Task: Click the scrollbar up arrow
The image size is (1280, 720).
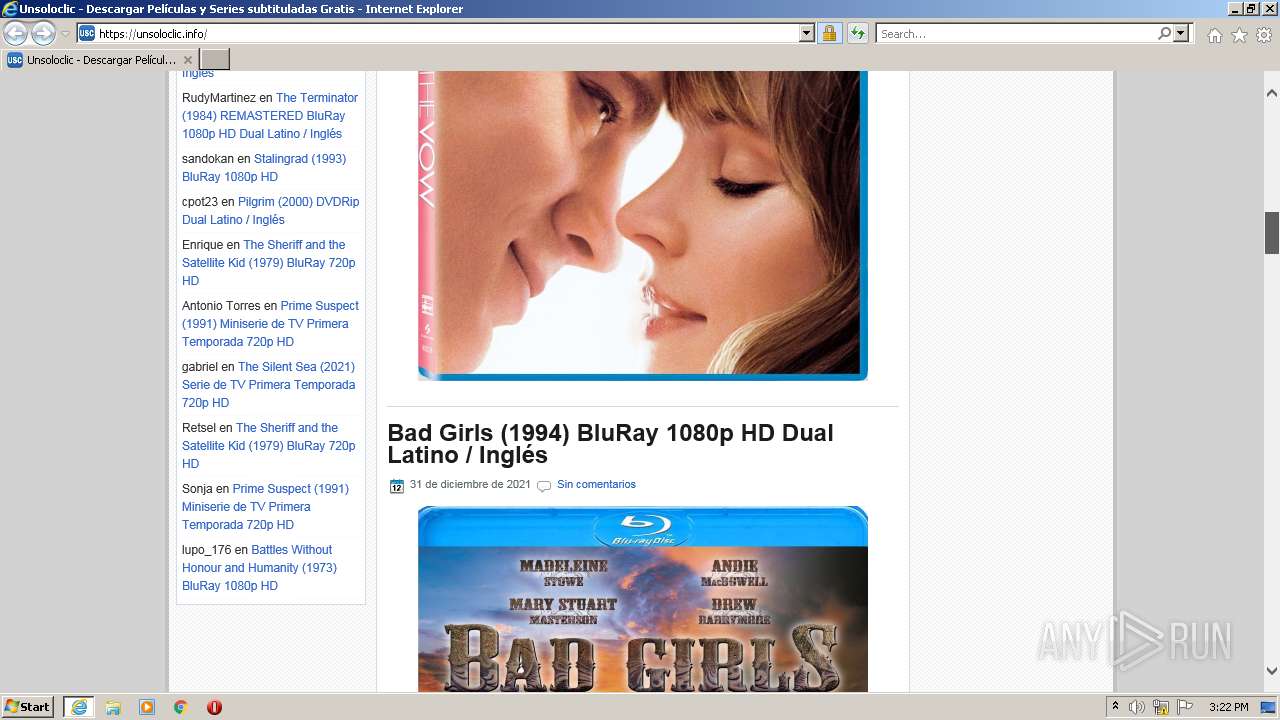Action: pos(1272,92)
